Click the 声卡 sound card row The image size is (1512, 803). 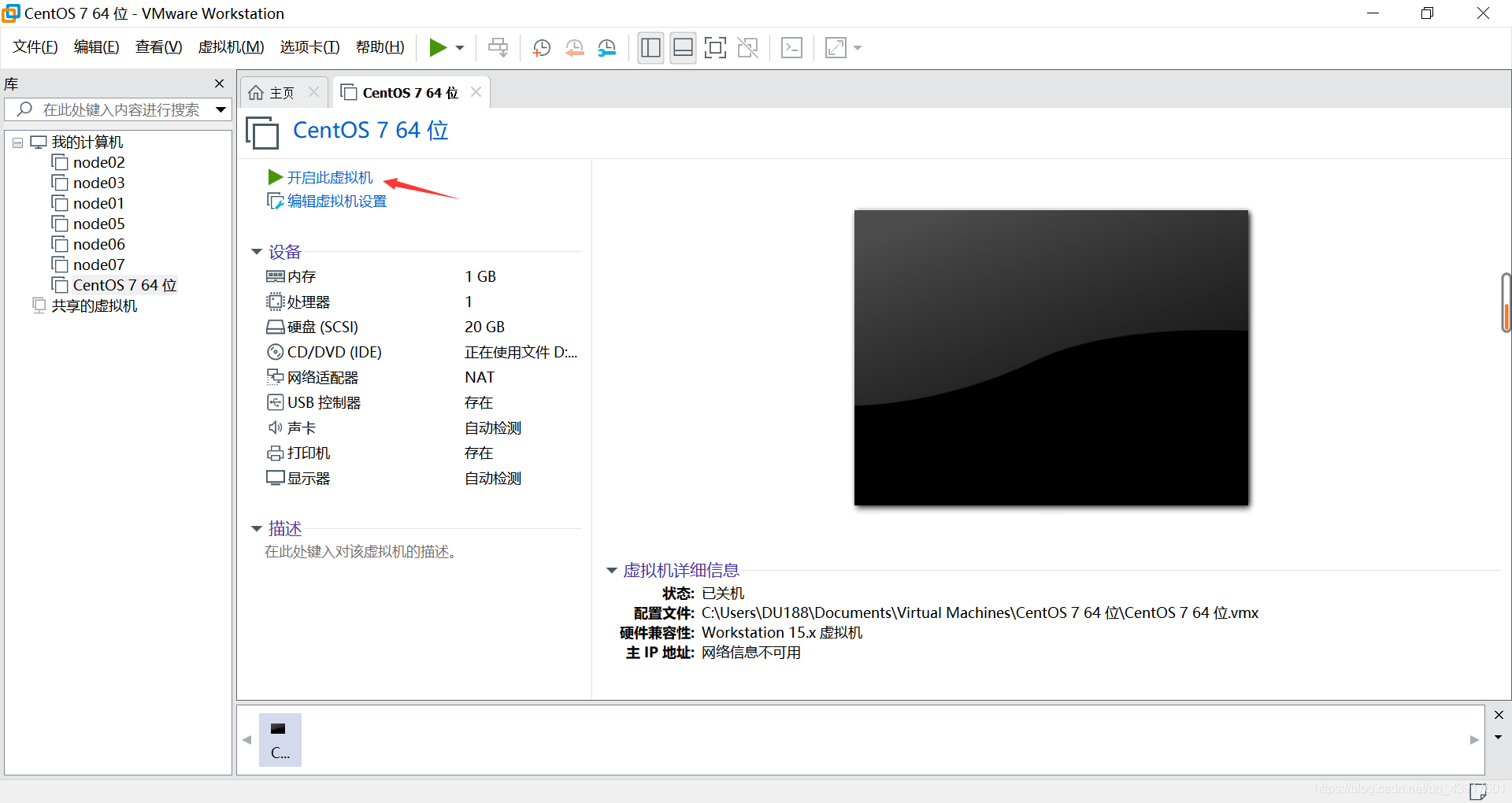pyautogui.click(x=422, y=427)
